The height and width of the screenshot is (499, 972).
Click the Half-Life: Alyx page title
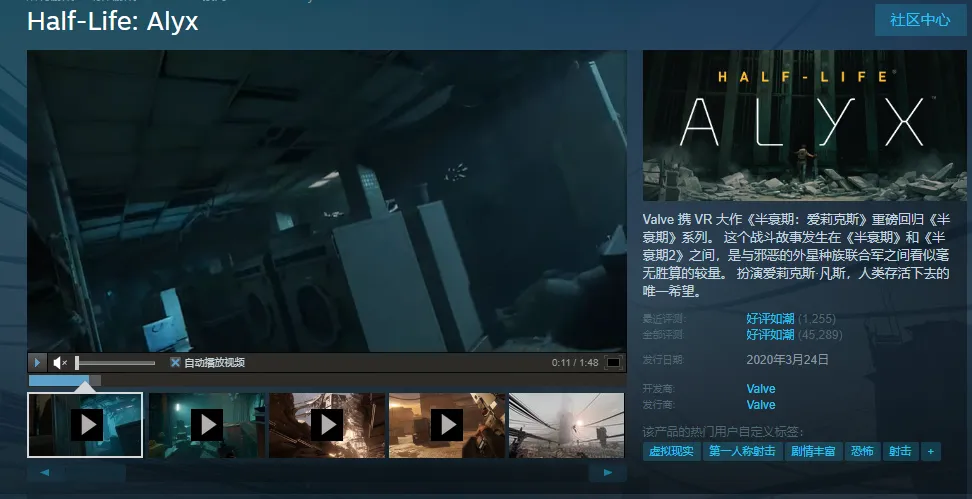(x=113, y=22)
